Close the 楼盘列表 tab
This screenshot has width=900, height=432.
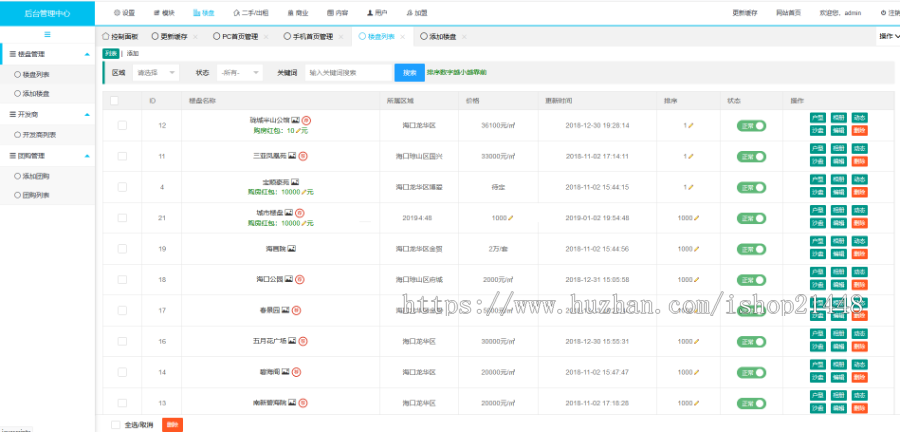(402, 37)
